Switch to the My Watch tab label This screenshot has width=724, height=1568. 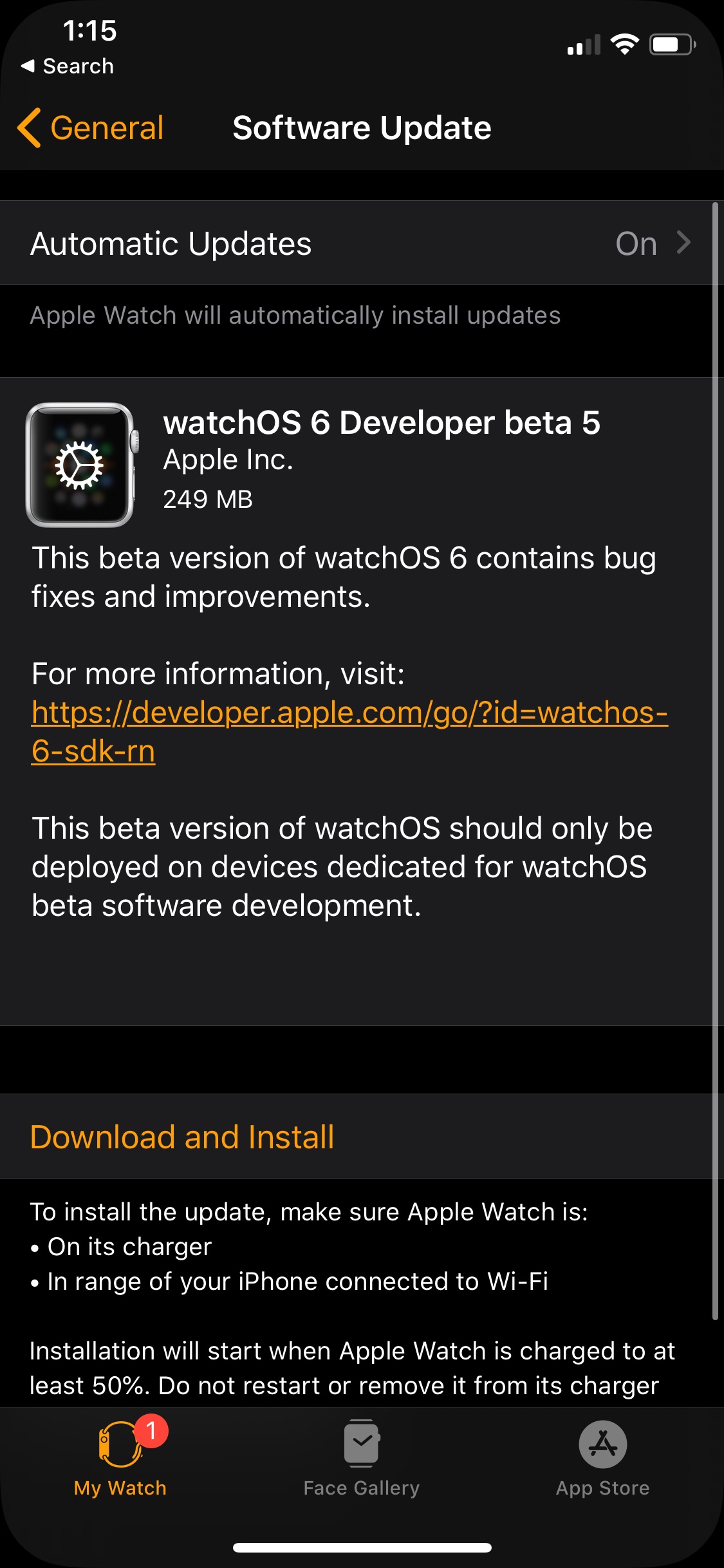point(120,1488)
